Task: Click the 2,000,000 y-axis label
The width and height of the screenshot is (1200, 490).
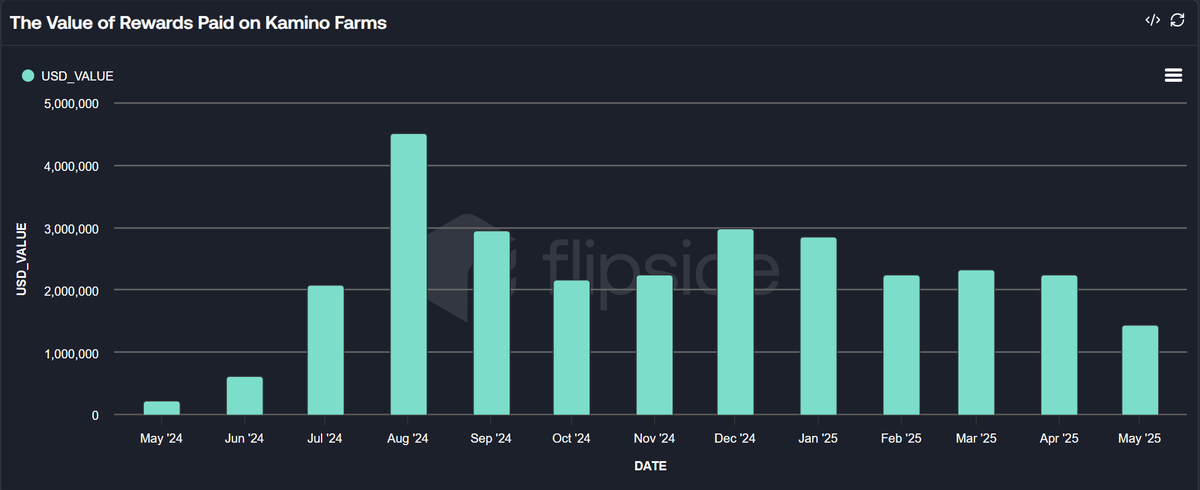Action: (71, 291)
